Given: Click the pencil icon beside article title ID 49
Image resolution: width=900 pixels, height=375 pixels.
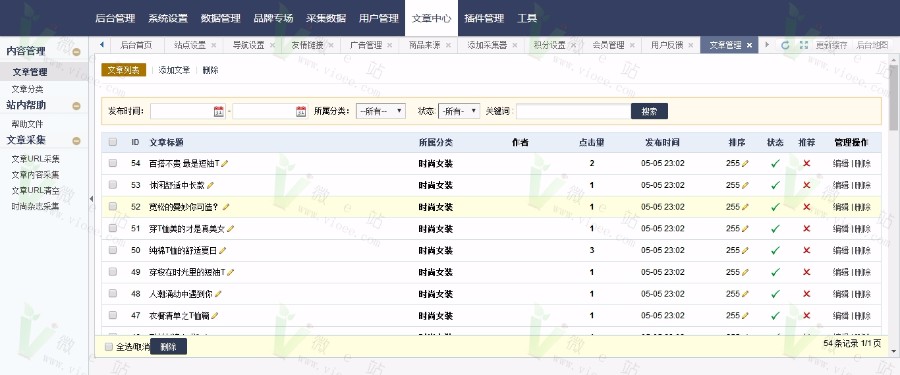Looking at the screenshot, I should (230, 272).
